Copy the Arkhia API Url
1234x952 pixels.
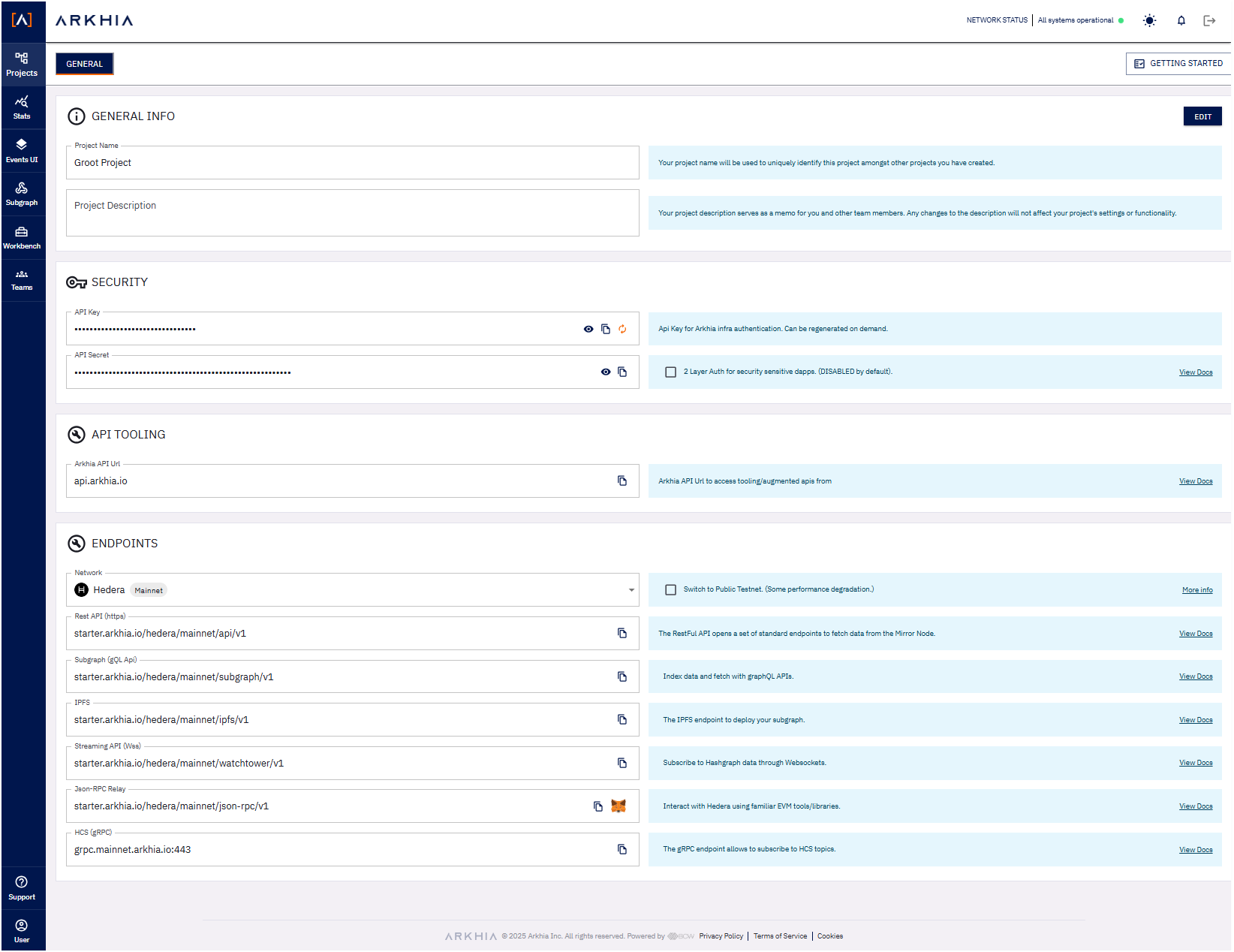click(622, 481)
